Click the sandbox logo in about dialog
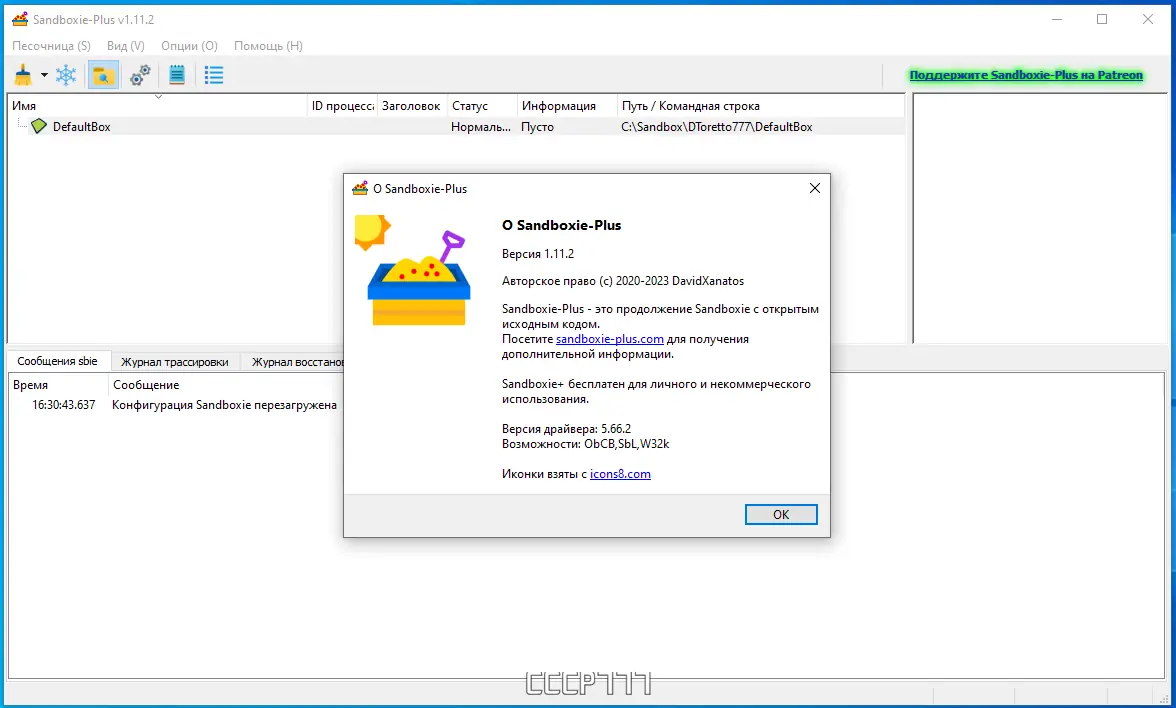 (x=412, y=270)
